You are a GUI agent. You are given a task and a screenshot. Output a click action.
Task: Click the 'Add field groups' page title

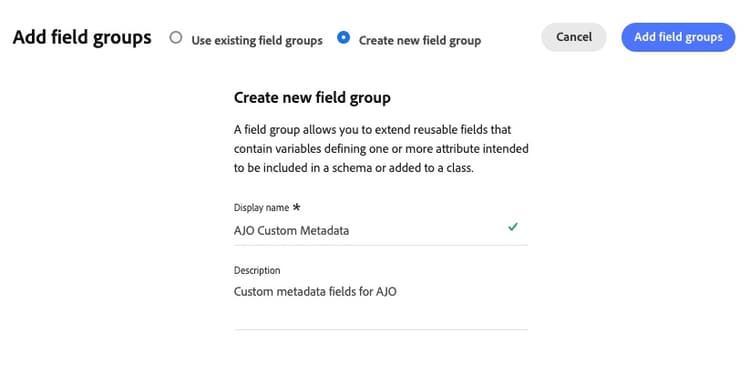pos(82,37)
